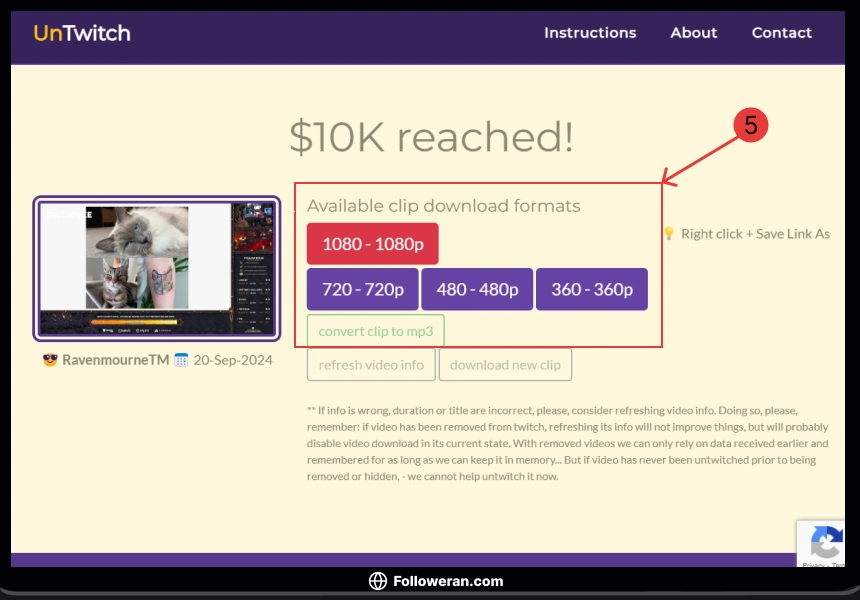Pick the 480 - 480p download option

(x=477, y=290)
